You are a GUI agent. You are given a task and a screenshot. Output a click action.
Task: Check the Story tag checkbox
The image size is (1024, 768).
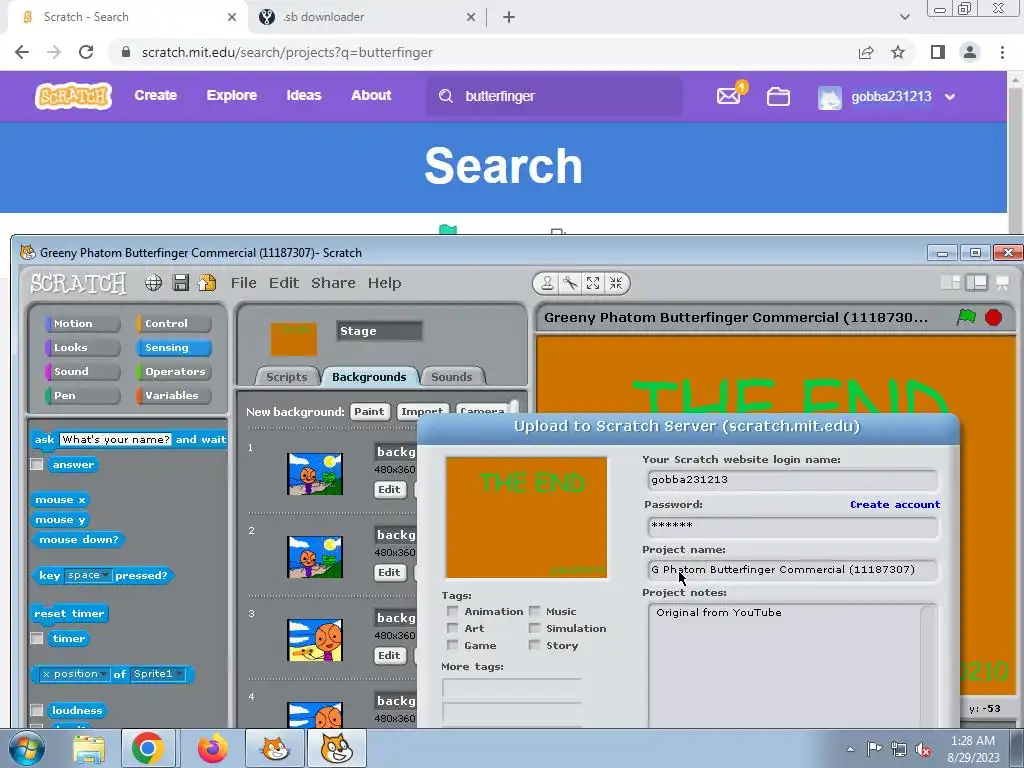pyautogui.click(x=534, y=645)
